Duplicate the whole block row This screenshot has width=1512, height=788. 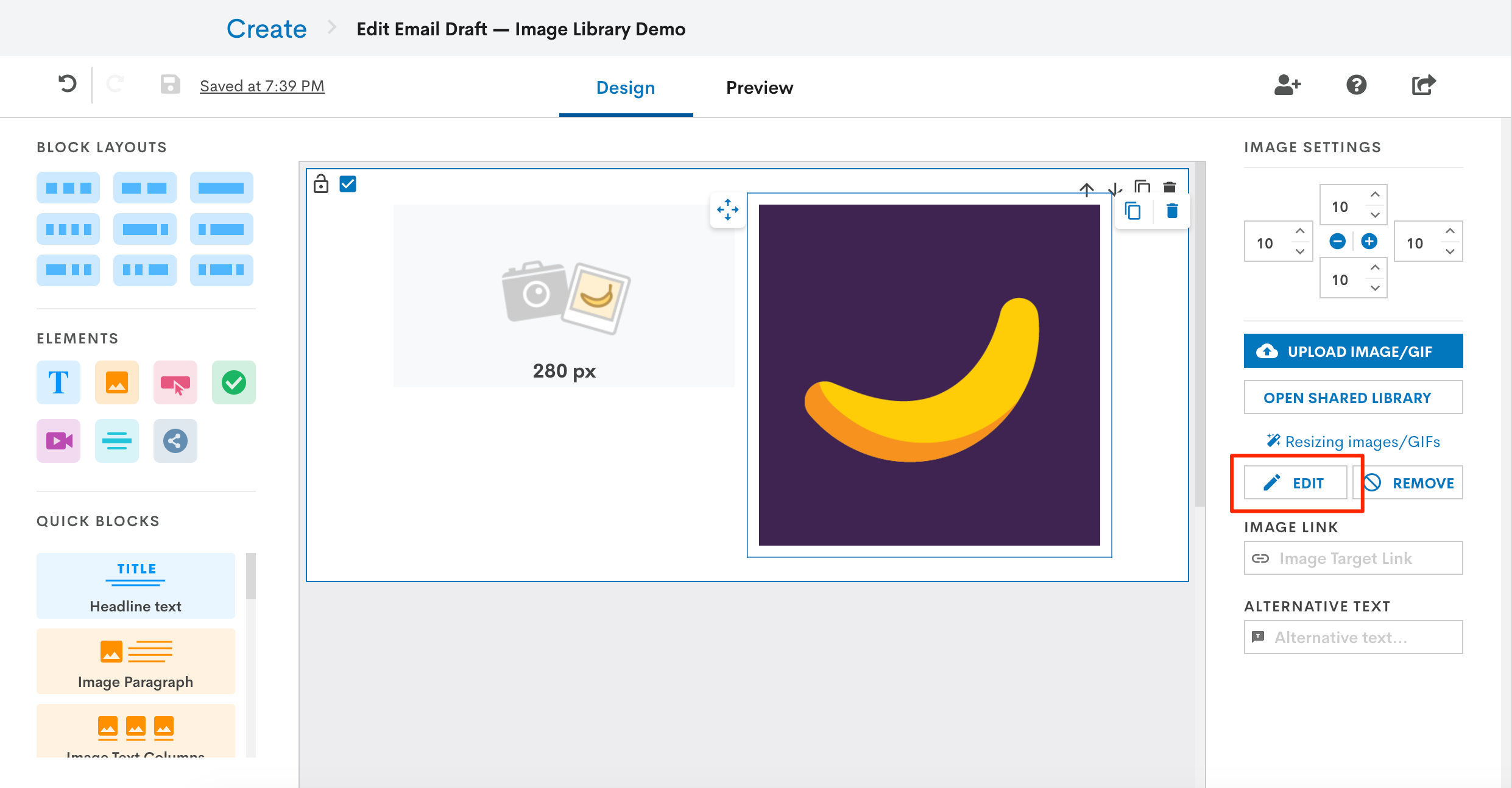click(x=1142, y=186)
